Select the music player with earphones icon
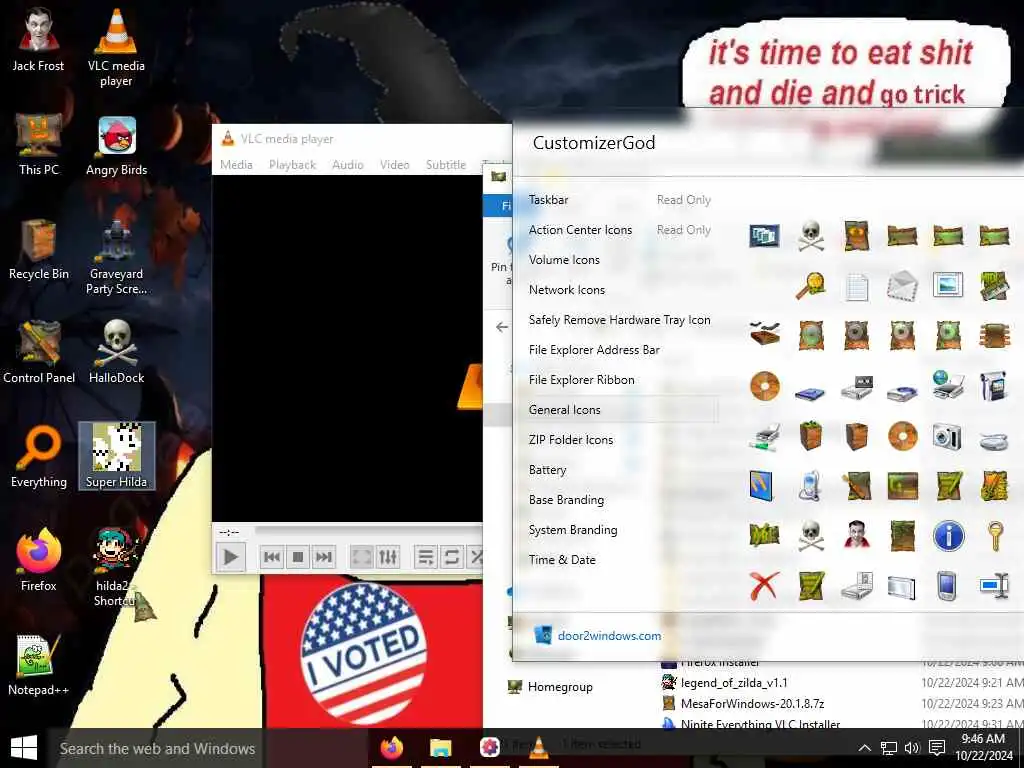This screenshot has width=1024, height=768. pyautogui.click(x=810, y=486)
